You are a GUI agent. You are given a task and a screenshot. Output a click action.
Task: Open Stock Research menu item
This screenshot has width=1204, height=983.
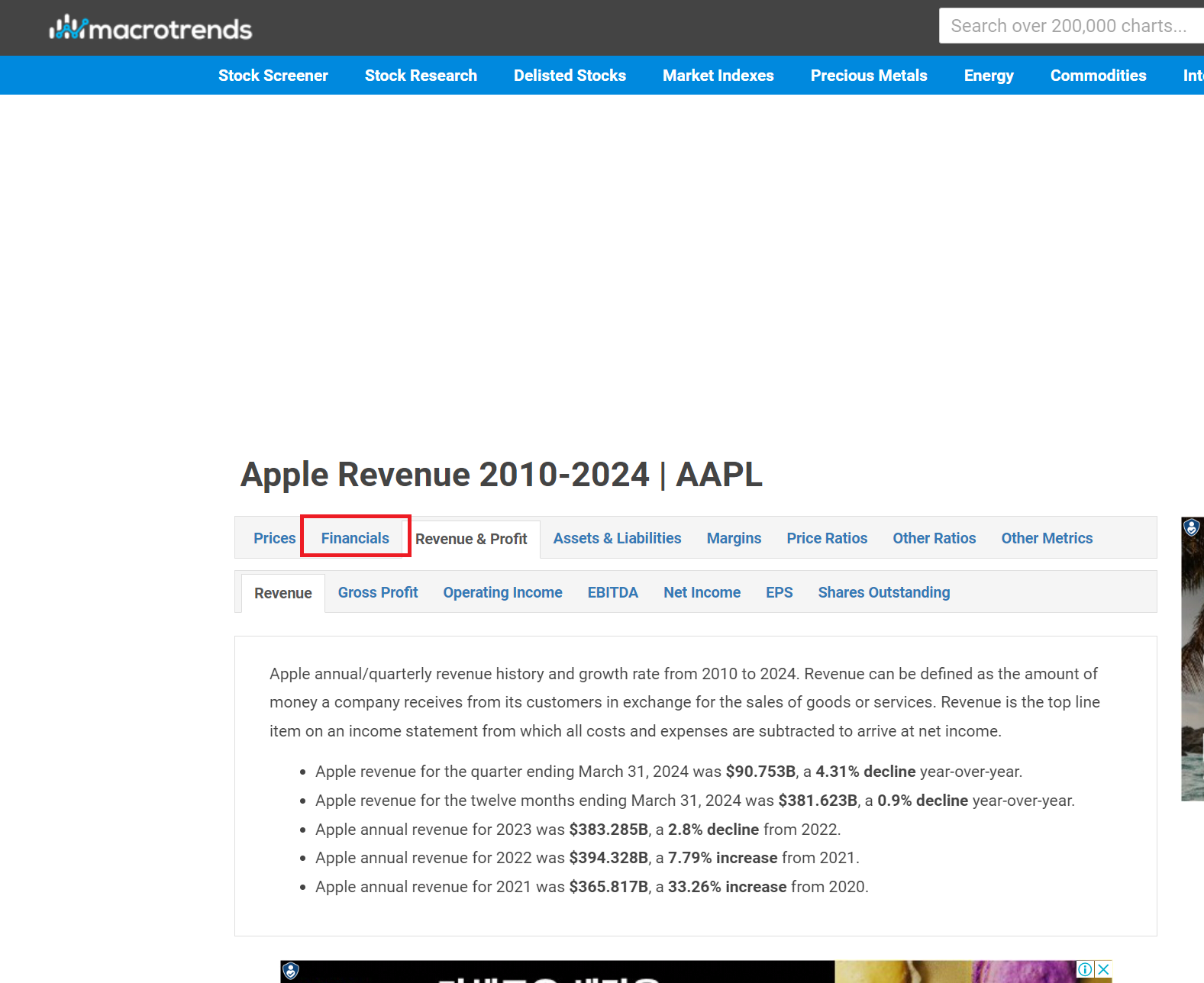pyautogui.click(x=421, y=76)
